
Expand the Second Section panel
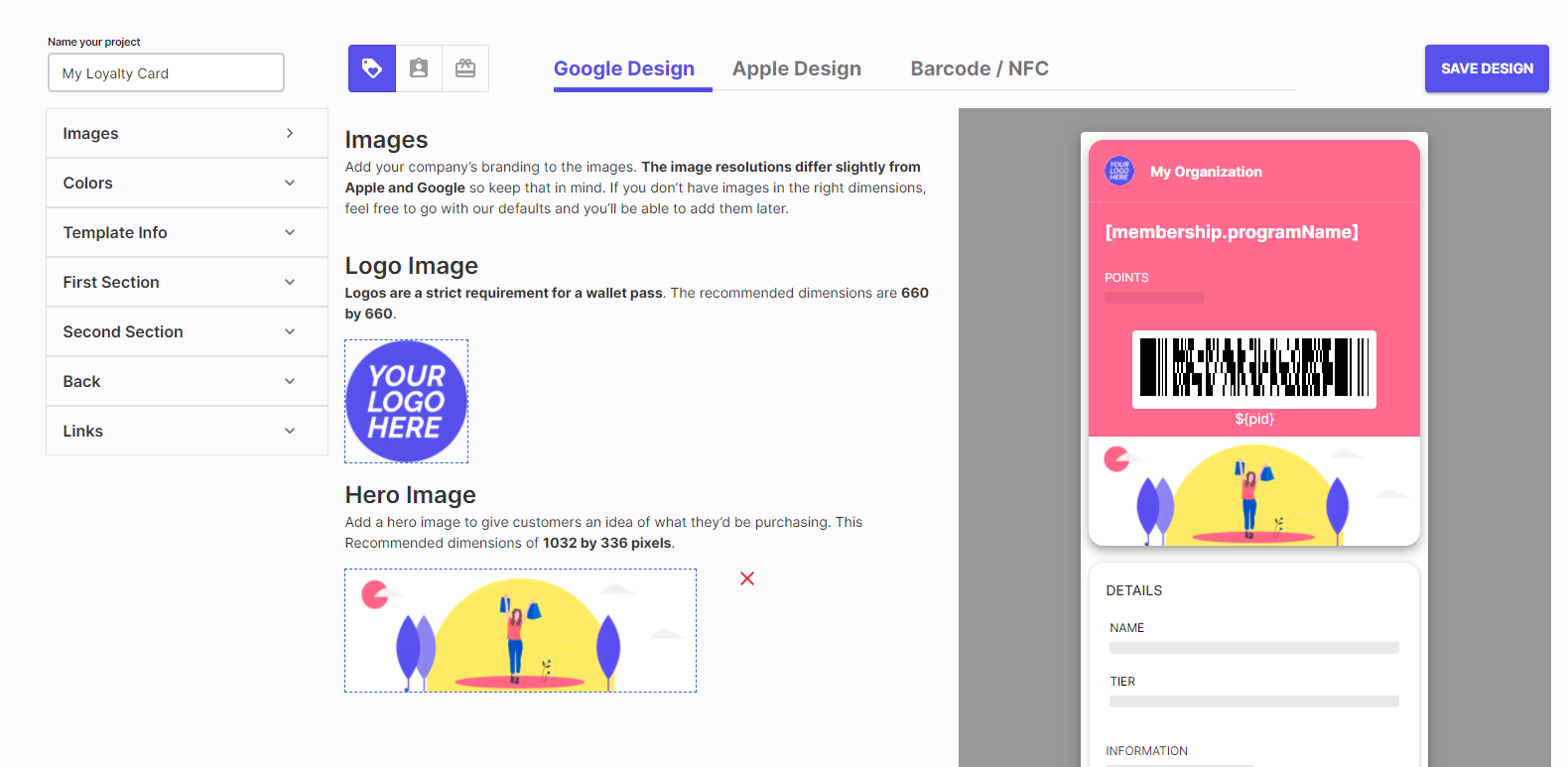(187, 331)
